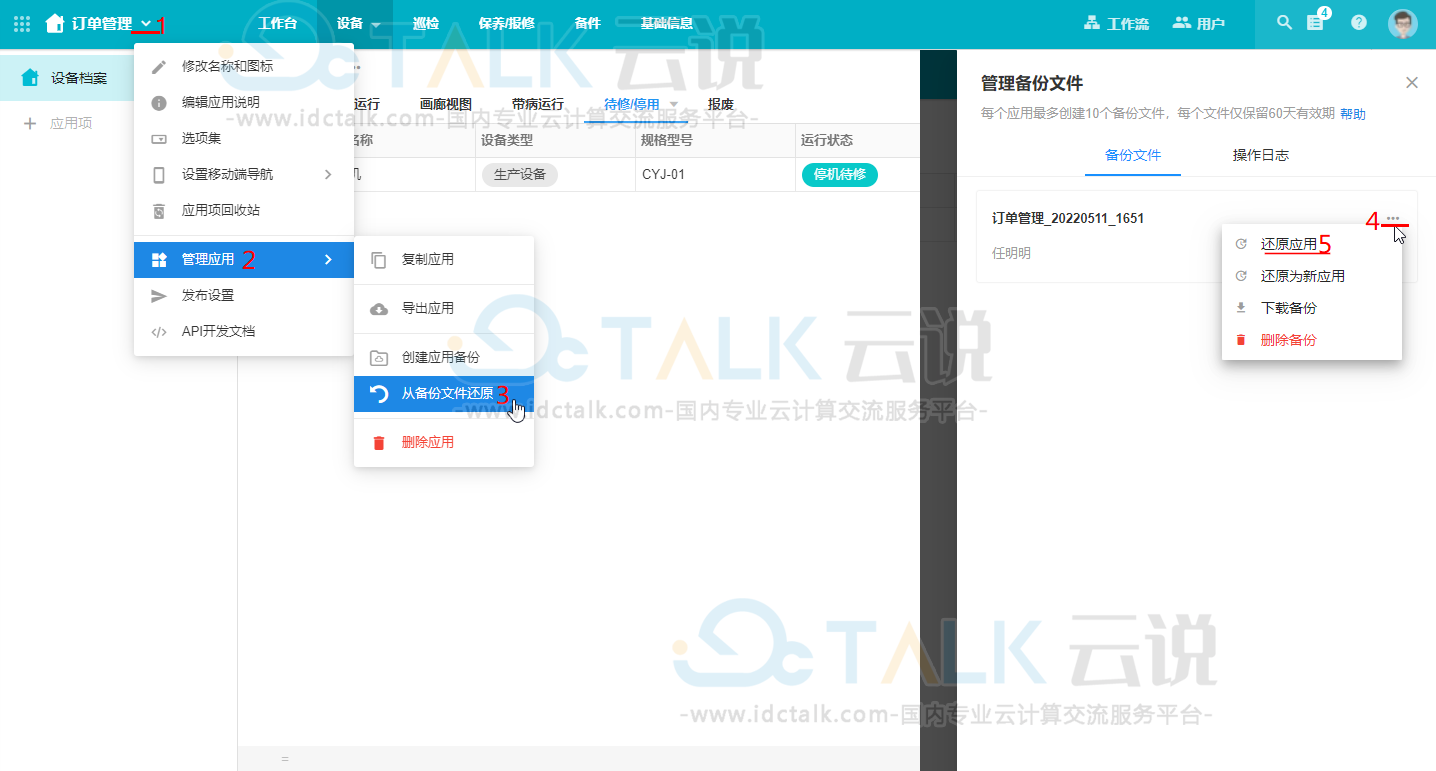Image resolution: width=1436 pixels, height=771 pixels.
Task: Switch to the 保养/报修 tab
Action: [507, 23]
